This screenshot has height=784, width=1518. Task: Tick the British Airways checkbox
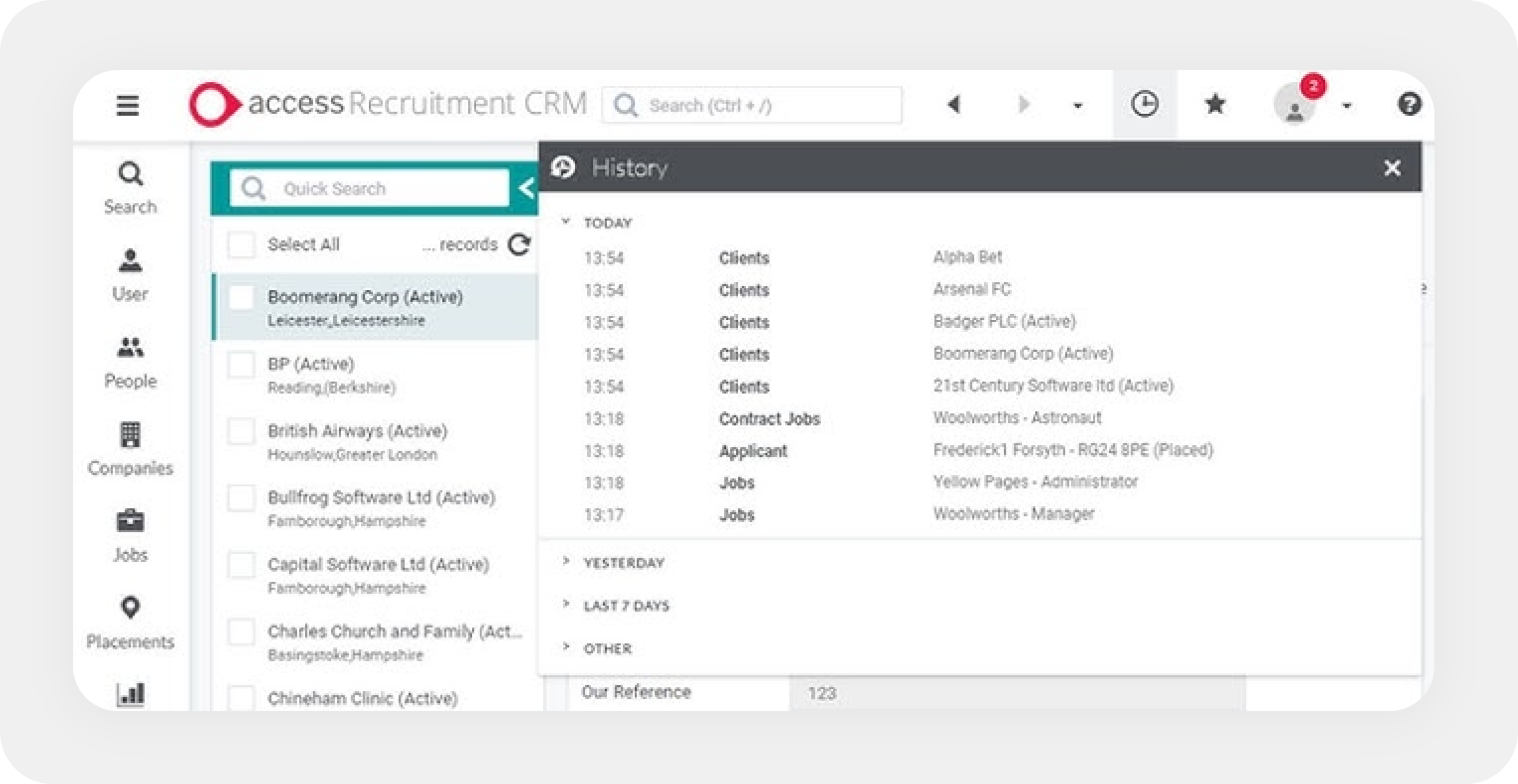(242, 431)
